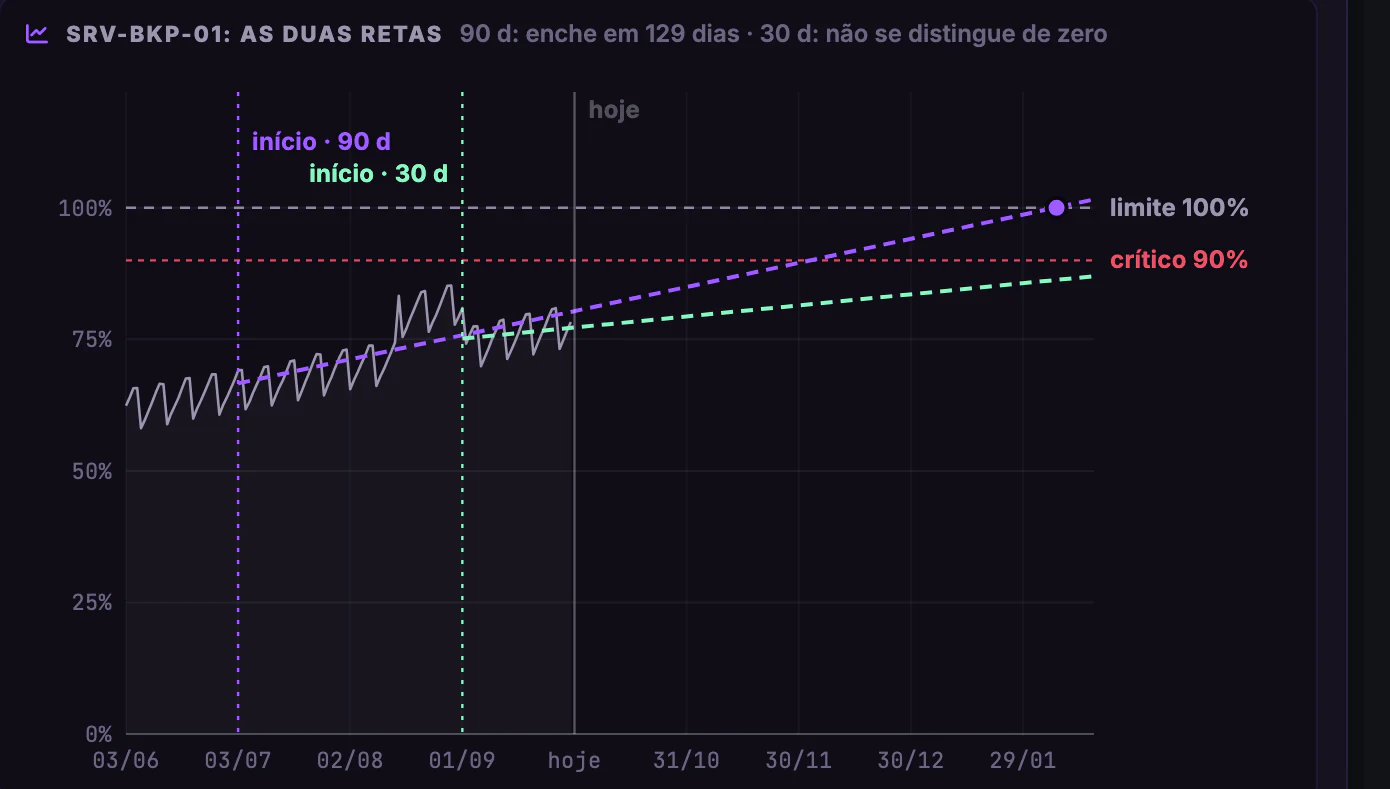Viewport: 1390px width, 789px height.
Task: Click the trend chart icon beside SRV-BKP-01
Action: pyautogui.click(x=37, y=34)
